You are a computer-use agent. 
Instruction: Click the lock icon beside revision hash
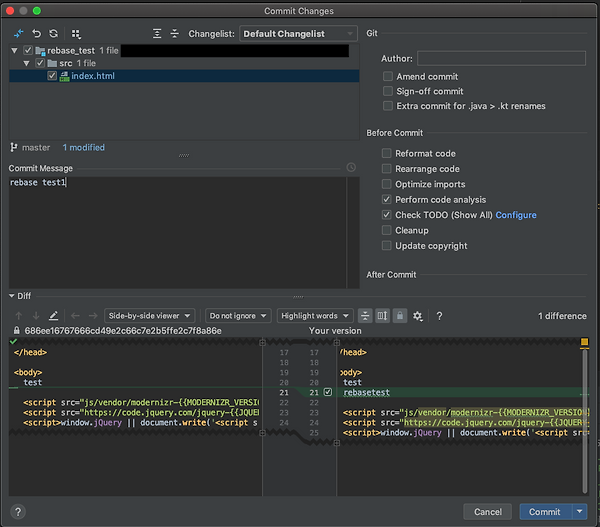coord(16,330)
